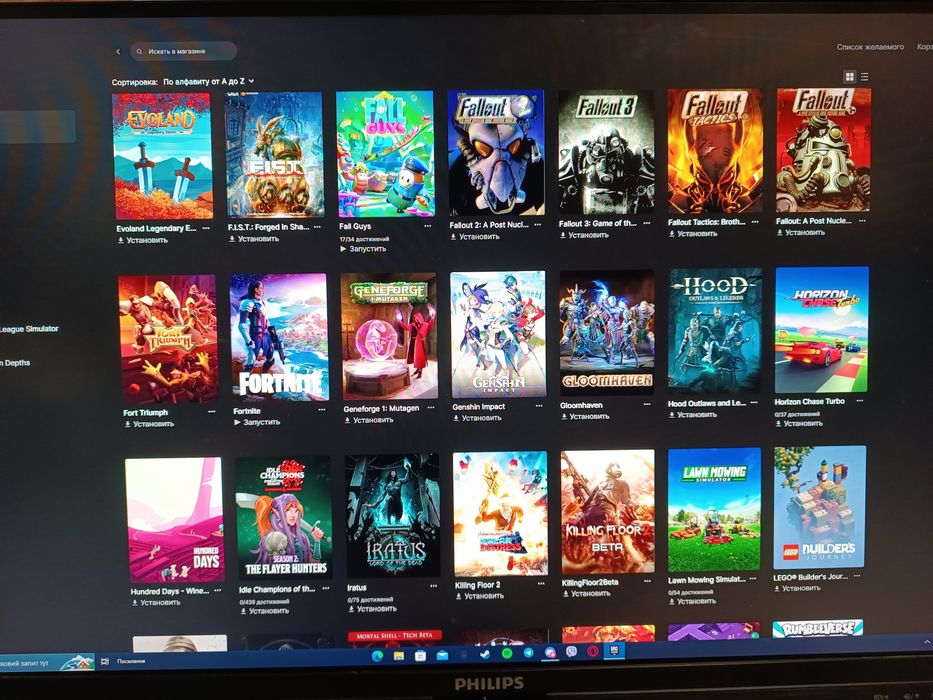Open Microsoft Edge from the taskbar

377,656
